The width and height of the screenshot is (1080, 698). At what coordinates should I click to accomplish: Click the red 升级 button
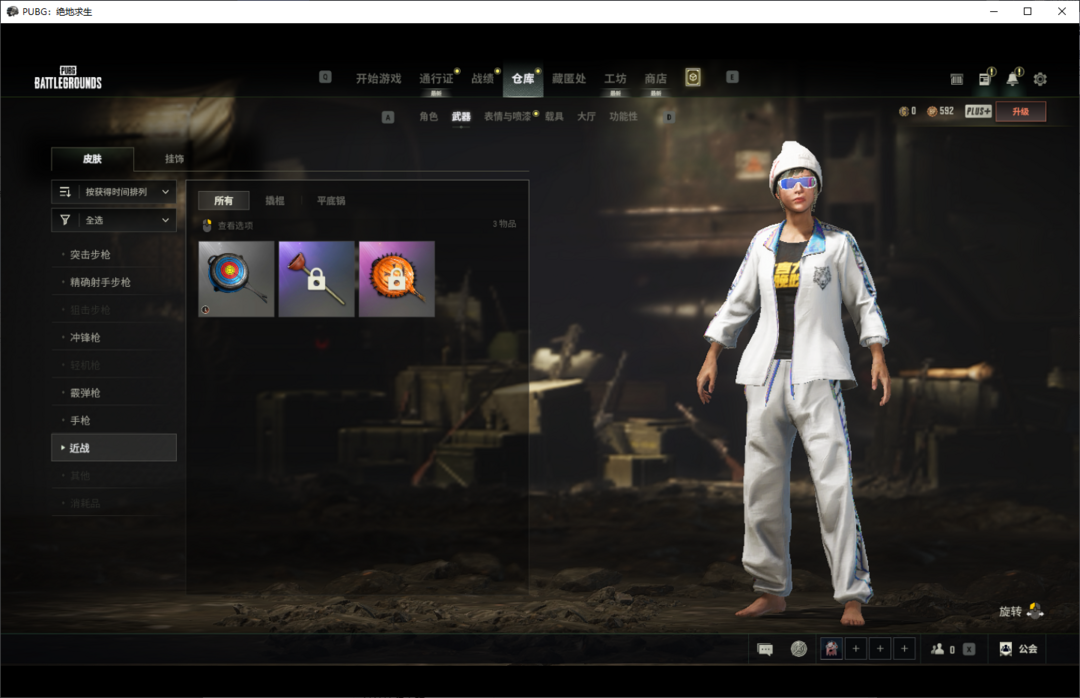coord(1020,112)
